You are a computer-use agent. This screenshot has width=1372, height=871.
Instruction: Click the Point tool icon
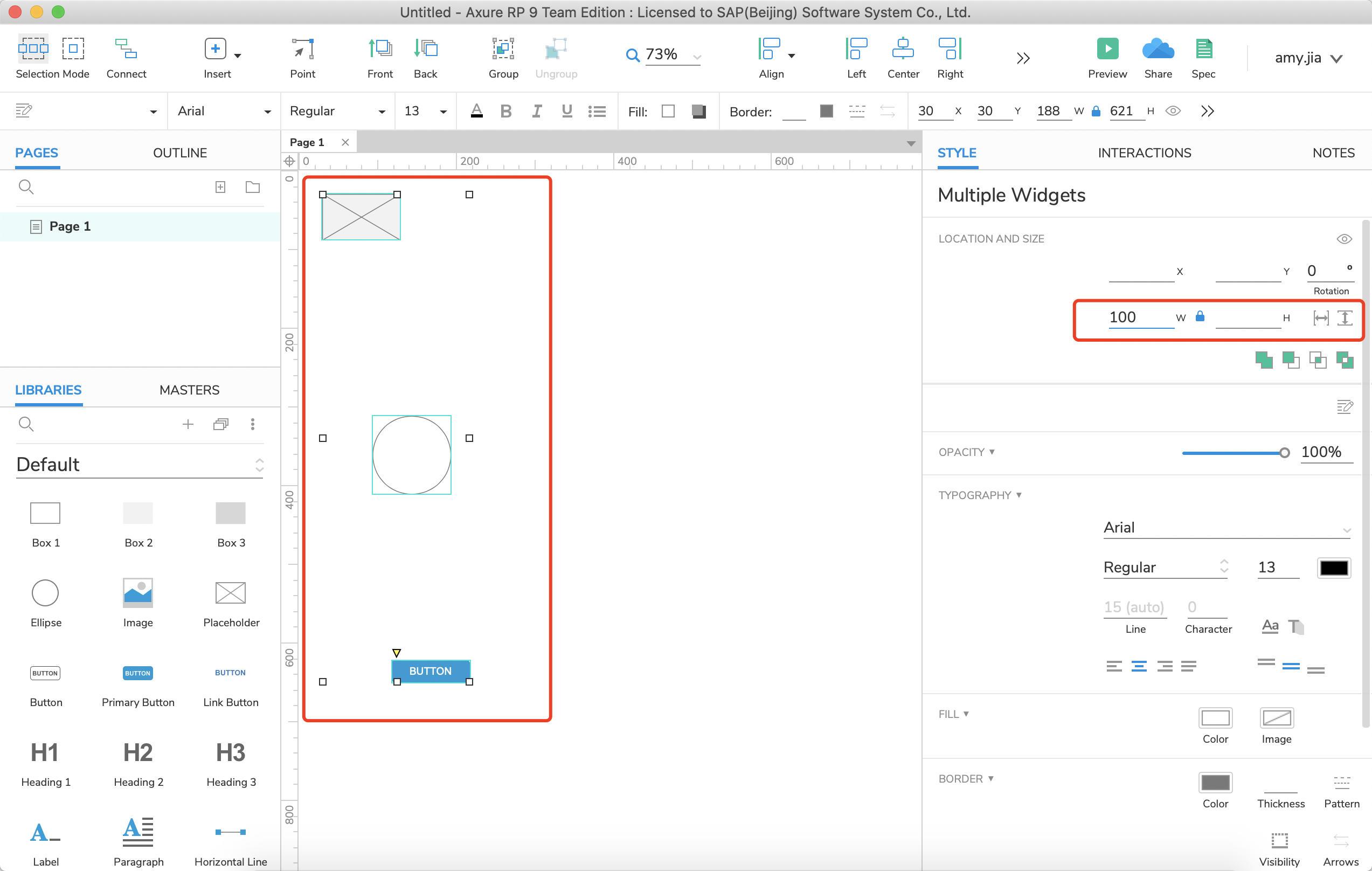click(302, 50)
